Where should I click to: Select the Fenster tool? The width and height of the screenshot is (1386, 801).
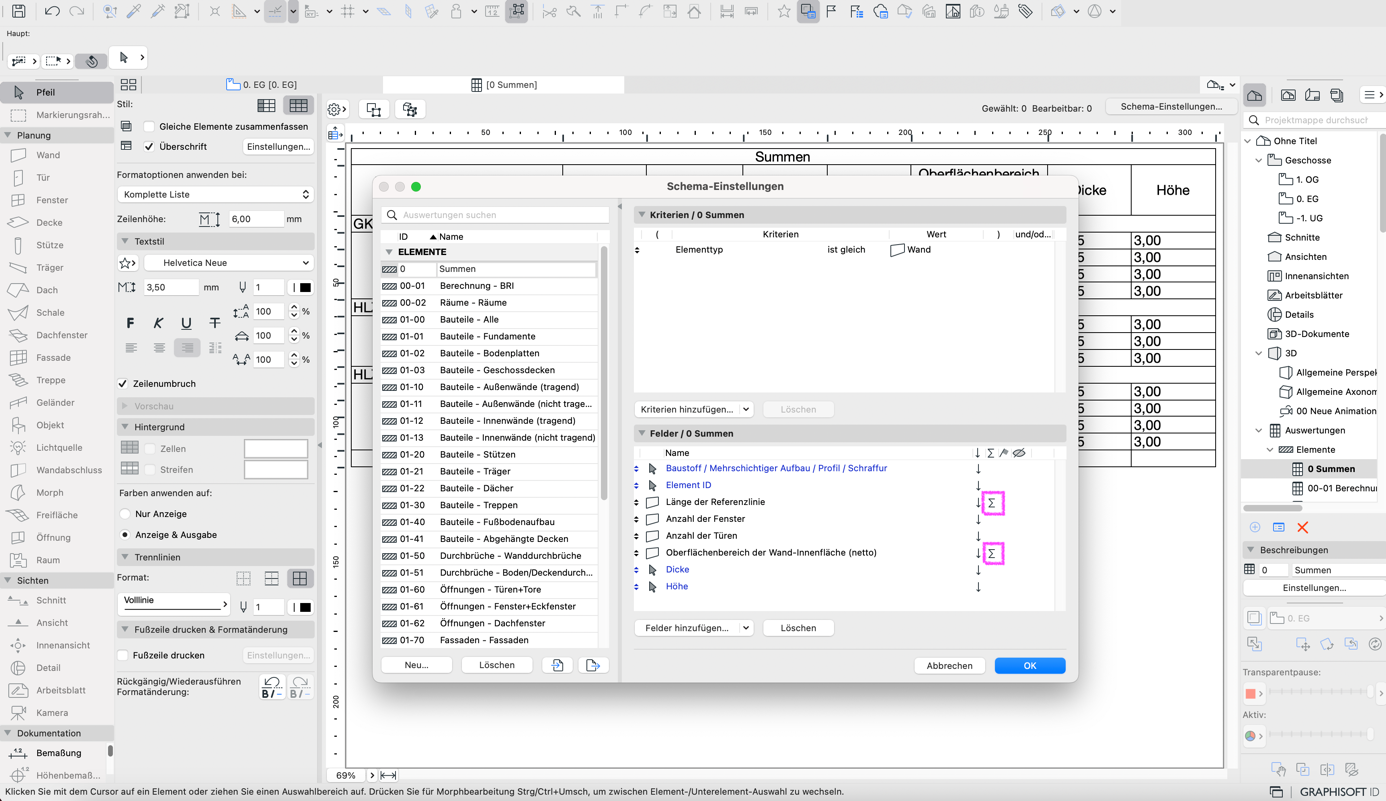(51, 200)
